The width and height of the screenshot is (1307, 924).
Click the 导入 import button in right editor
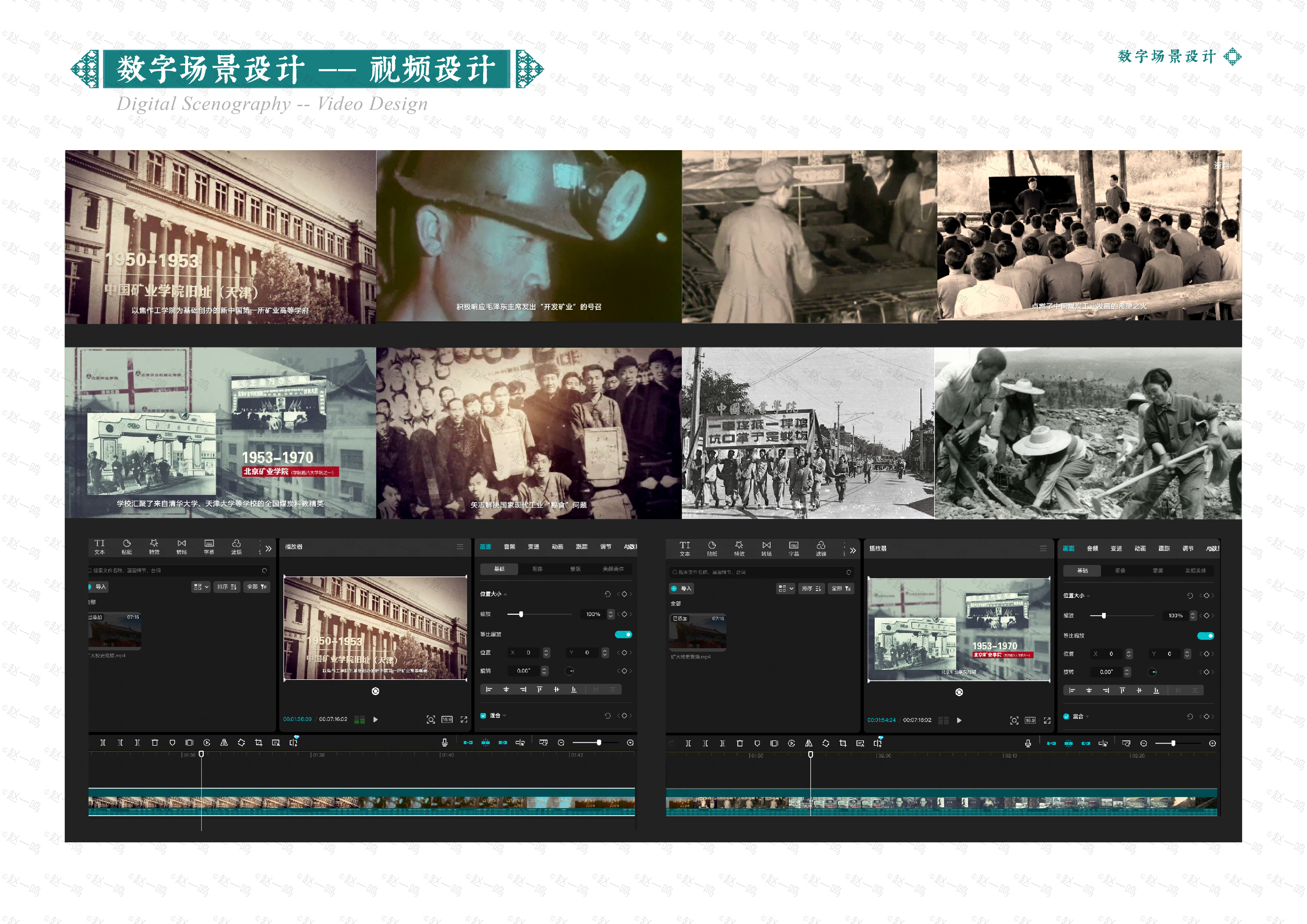681,588
